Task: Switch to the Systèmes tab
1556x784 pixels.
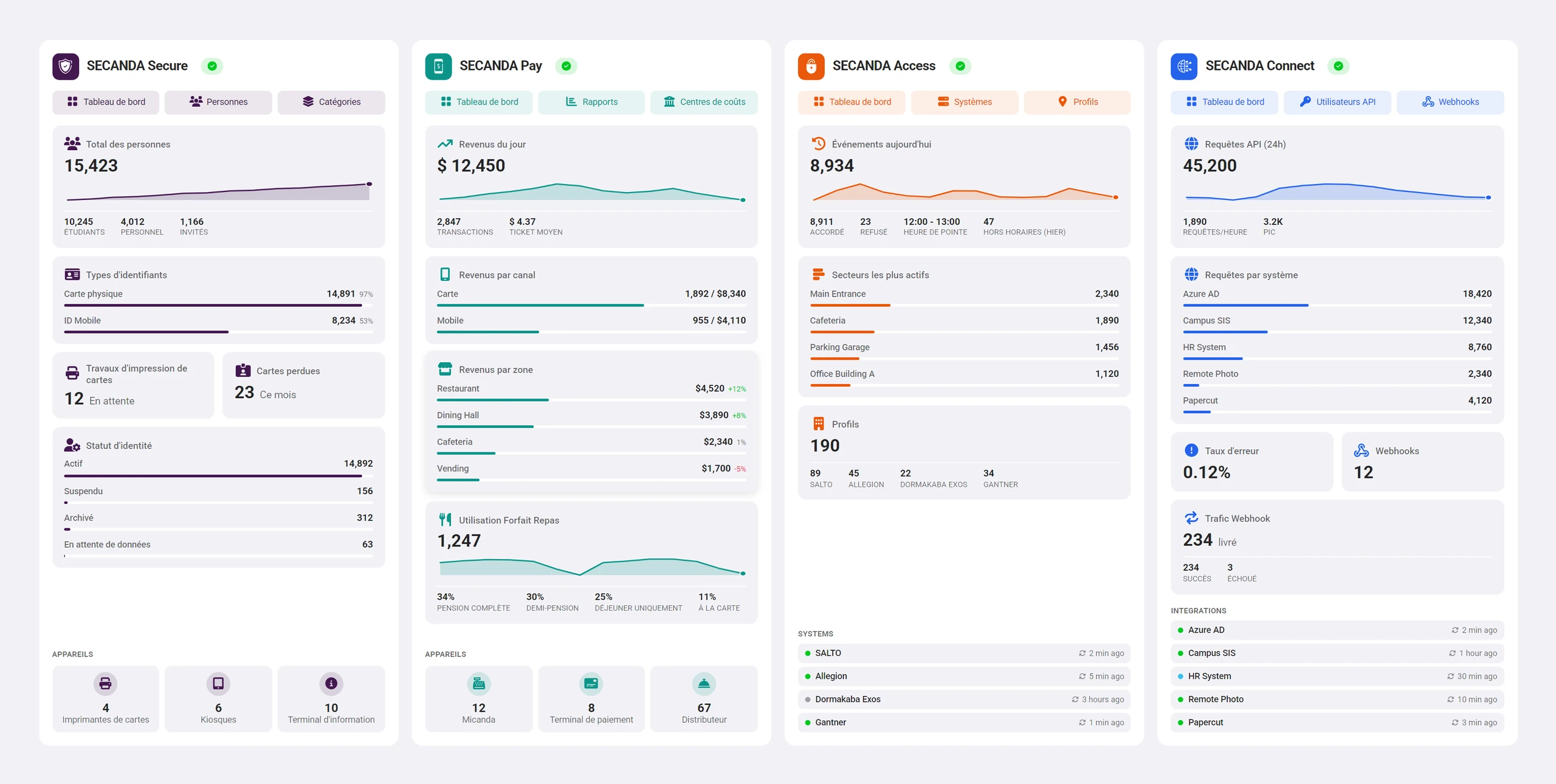Action: coord(965,102)
